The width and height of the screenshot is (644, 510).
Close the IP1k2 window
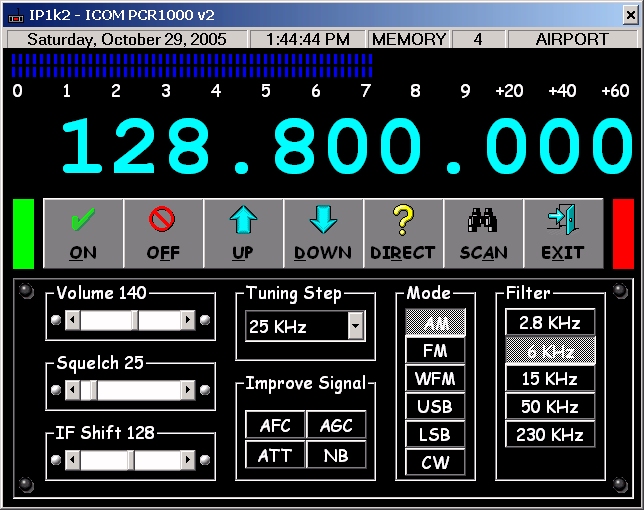point(630,16)
